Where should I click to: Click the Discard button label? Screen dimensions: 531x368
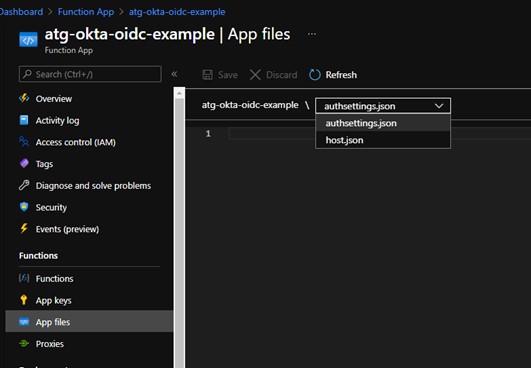coord(281,75)
